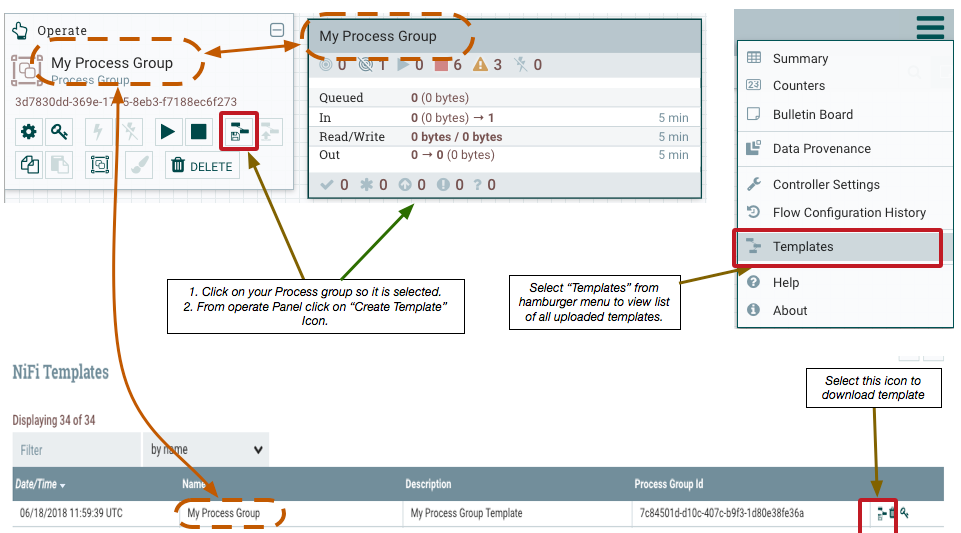Open process group configuration via gear icon

(x=28, y=131)
